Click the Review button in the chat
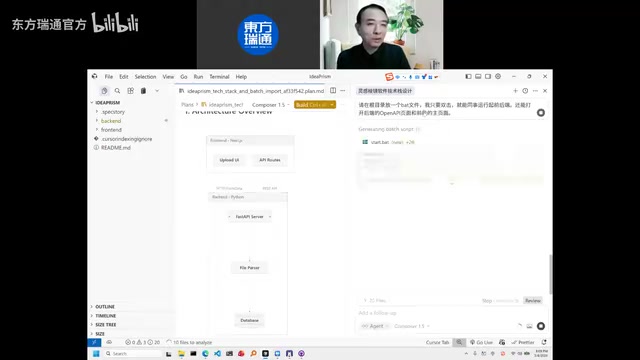This screenshot has width=640, height=360. click(533, 300)
